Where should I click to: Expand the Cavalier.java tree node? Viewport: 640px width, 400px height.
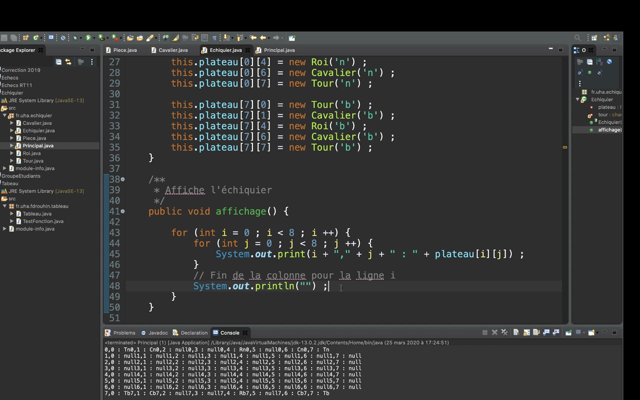click(x=12, y=123)
